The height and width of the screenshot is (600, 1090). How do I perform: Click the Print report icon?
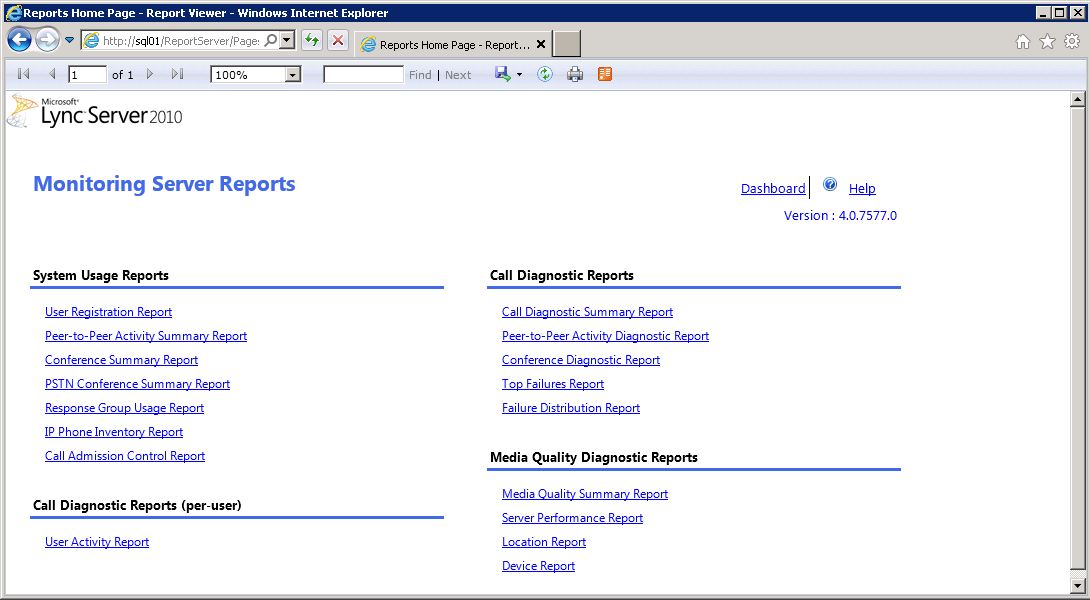575,74
